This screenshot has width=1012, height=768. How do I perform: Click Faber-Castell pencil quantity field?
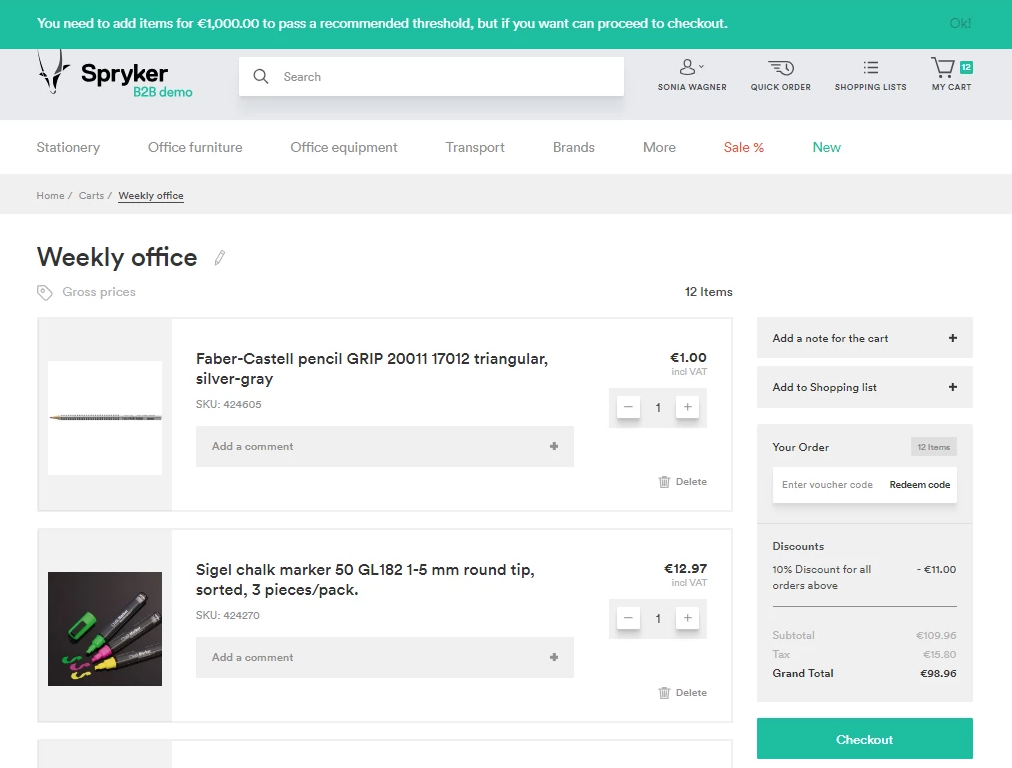coord(658,407)
